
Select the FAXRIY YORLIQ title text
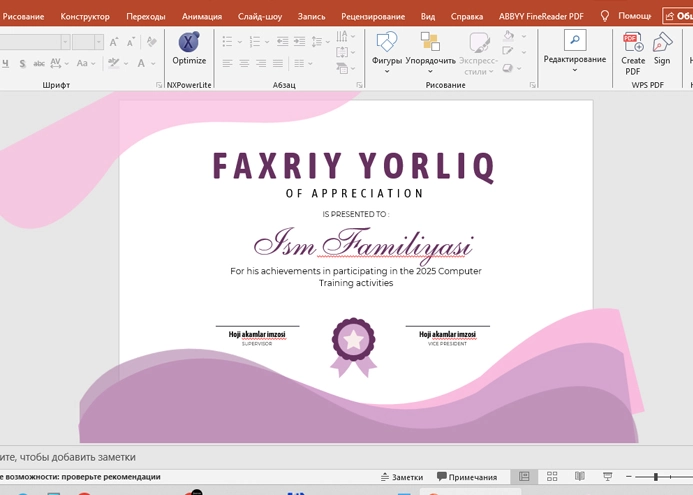click(x=354, y=166)
